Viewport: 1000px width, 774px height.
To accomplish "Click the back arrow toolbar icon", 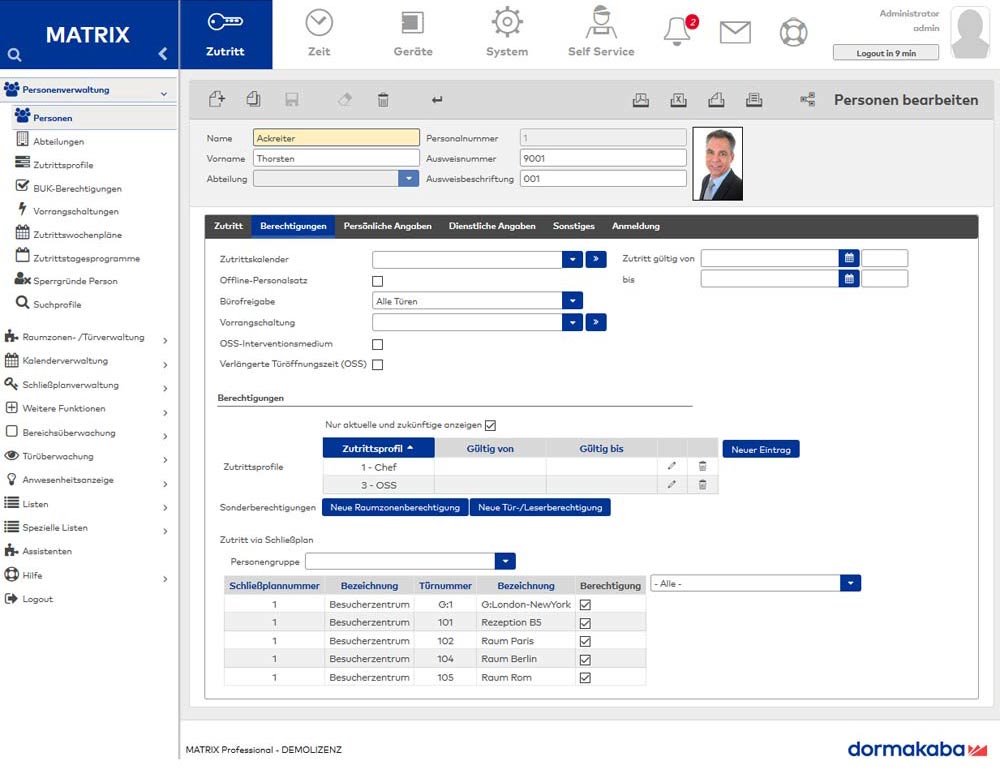I will [x=437, y=99].
